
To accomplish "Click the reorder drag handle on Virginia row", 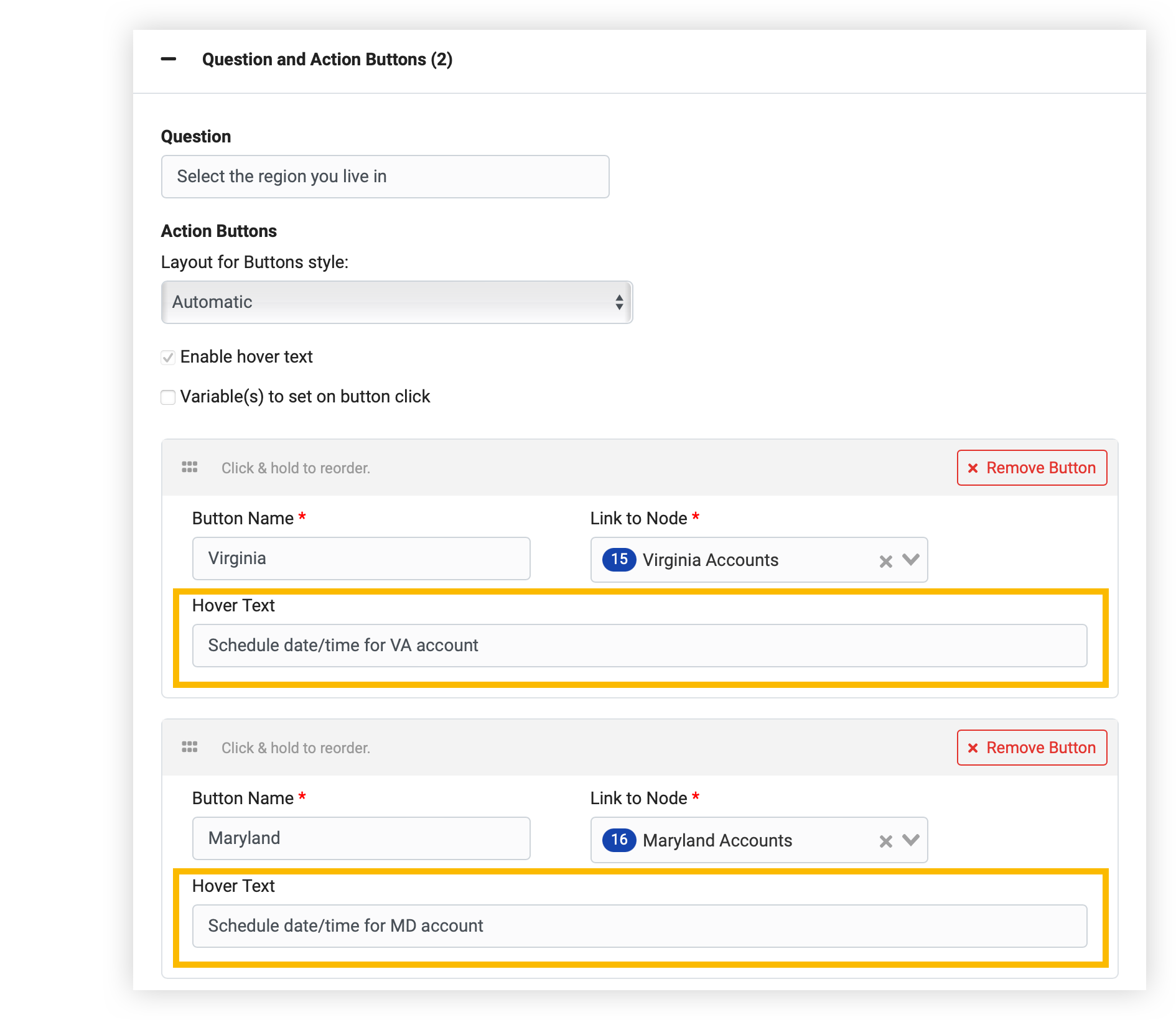I will click(189, 467).
